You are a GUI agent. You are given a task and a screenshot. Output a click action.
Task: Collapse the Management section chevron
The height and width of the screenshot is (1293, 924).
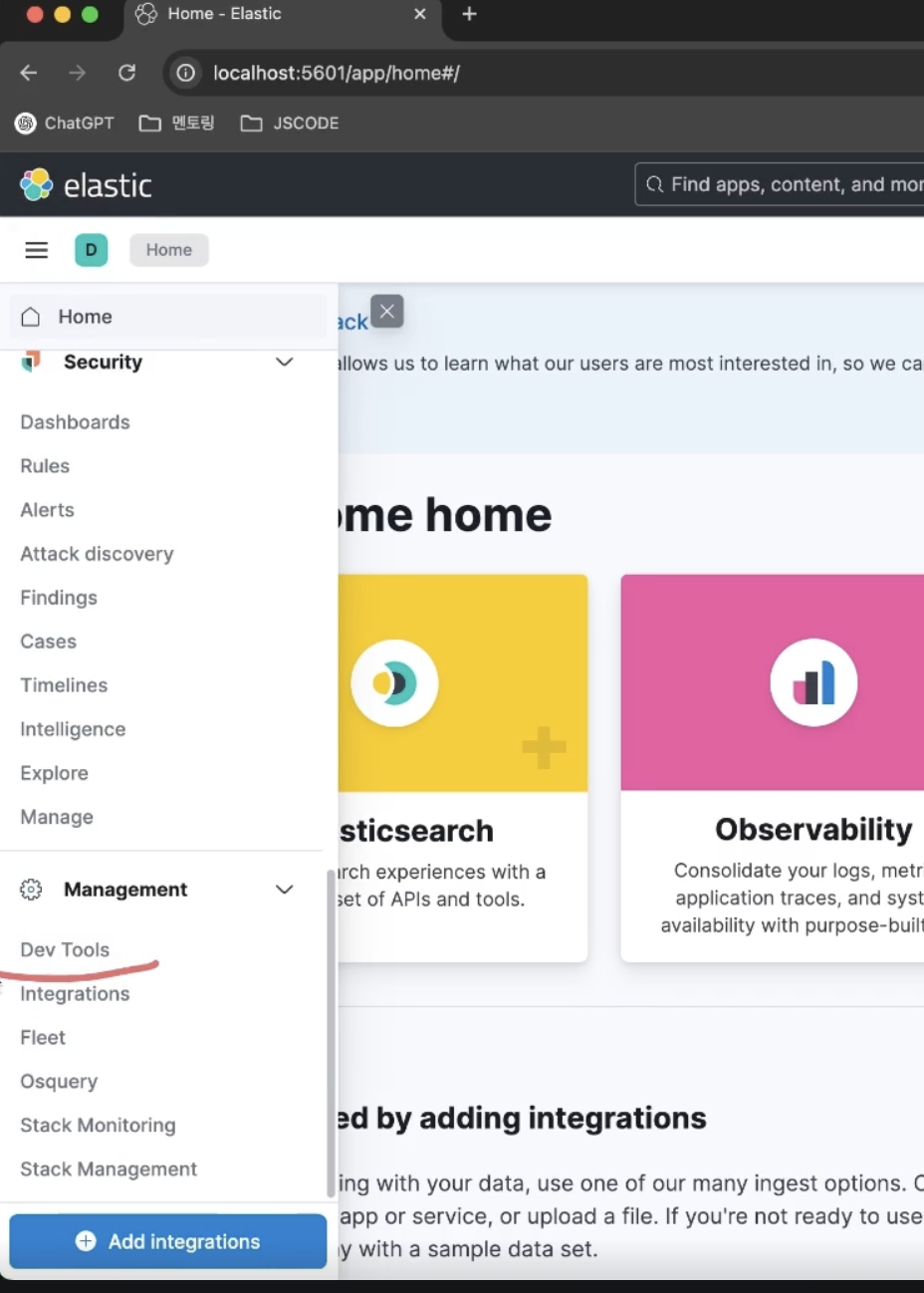click(285, 890)
